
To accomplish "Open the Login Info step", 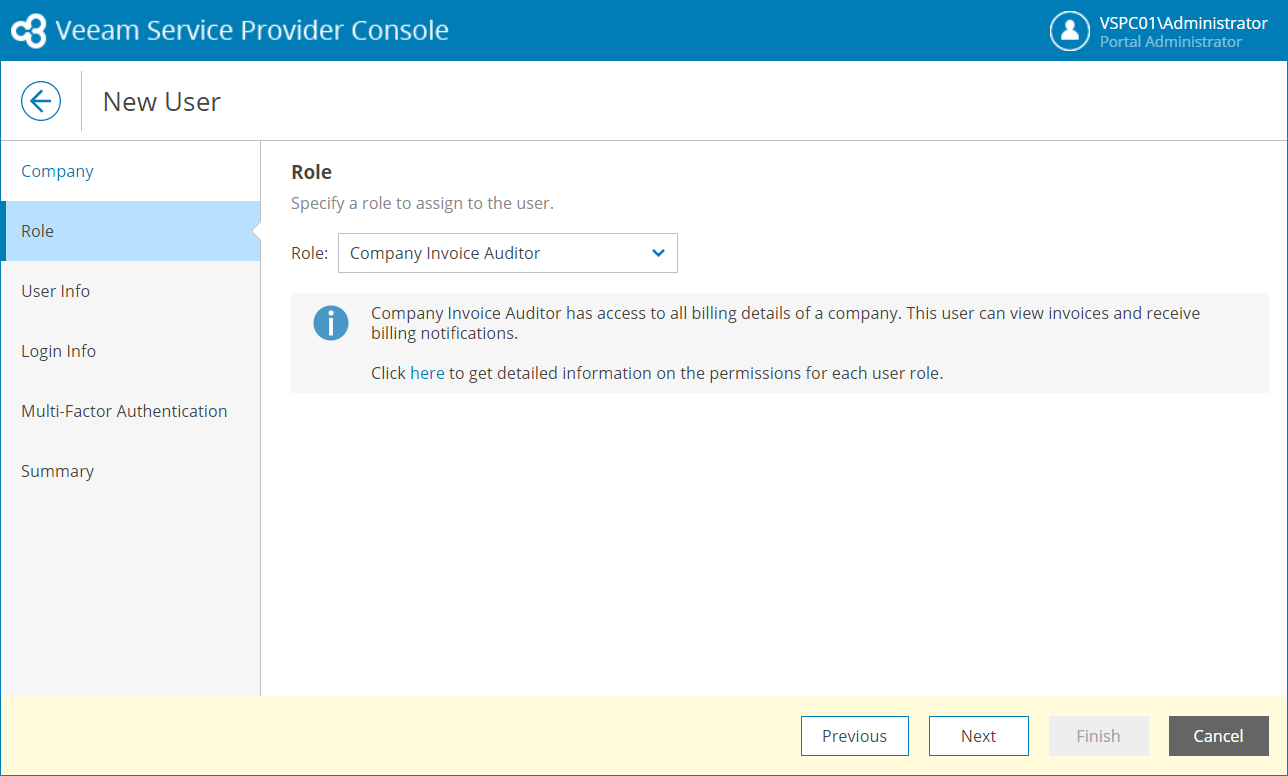I will [x=59, y=351].
